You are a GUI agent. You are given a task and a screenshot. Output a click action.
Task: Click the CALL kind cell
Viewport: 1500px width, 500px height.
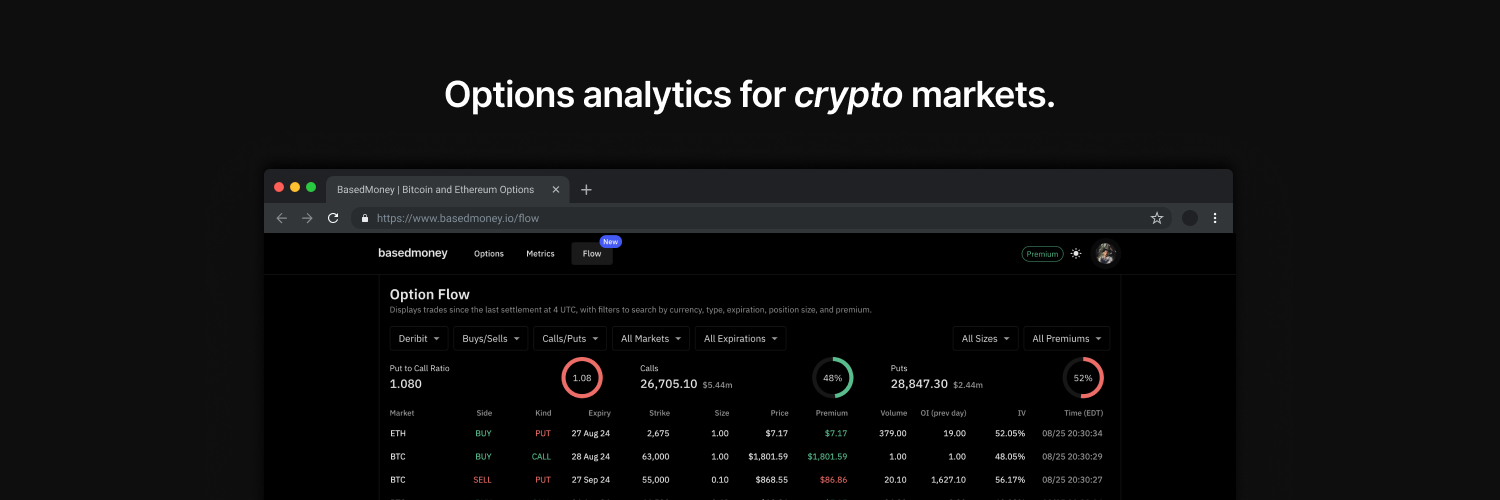[x=541, y=456]
